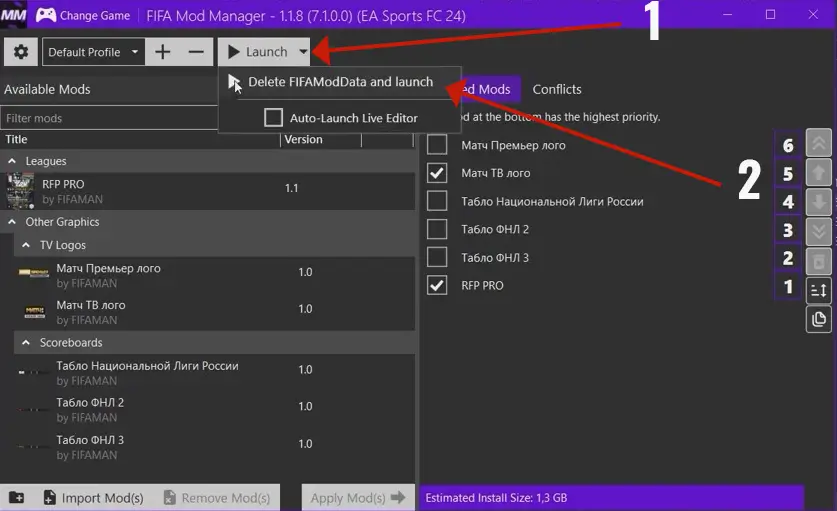Click the Filter mods input field
837x511 pixels.
point(109,118)
